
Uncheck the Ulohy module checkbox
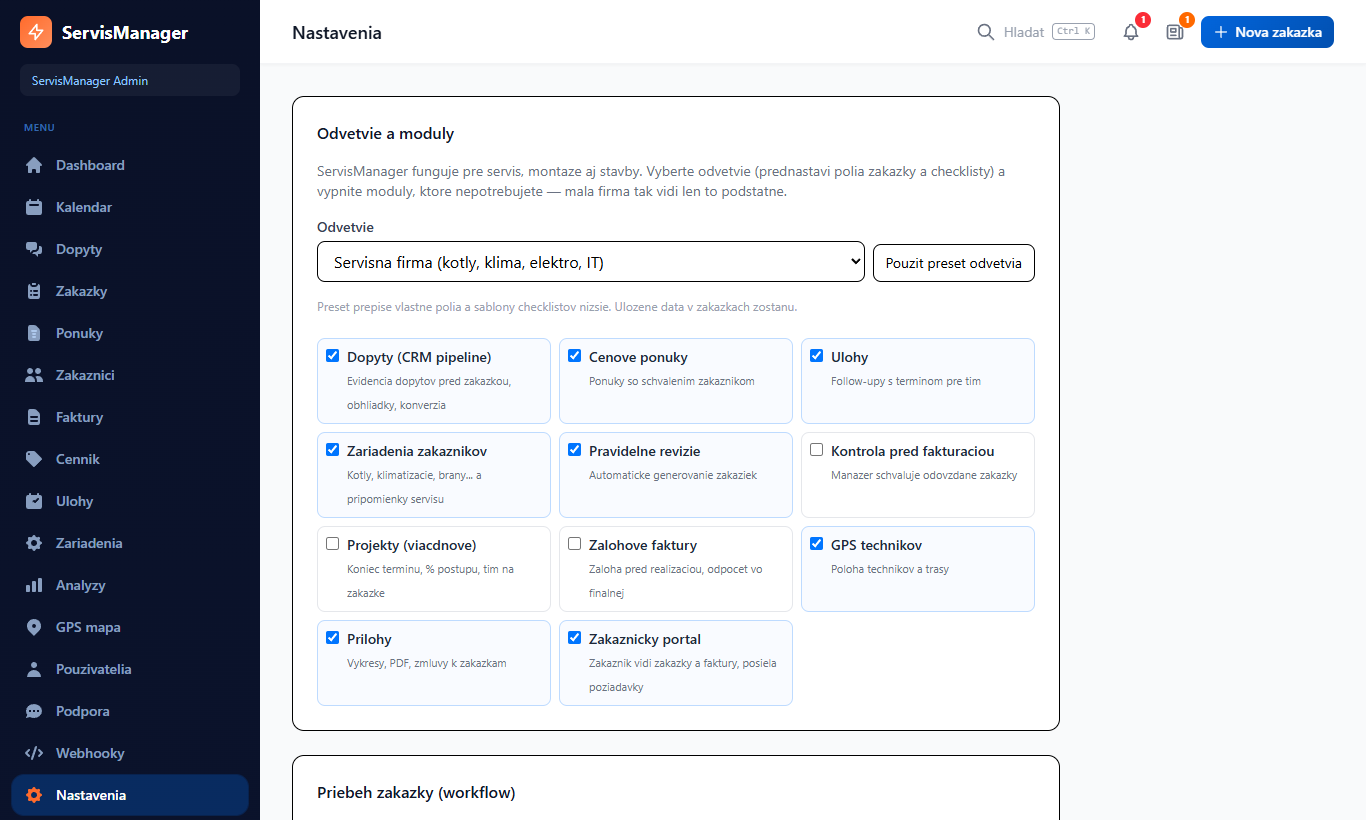pos(817,355)
